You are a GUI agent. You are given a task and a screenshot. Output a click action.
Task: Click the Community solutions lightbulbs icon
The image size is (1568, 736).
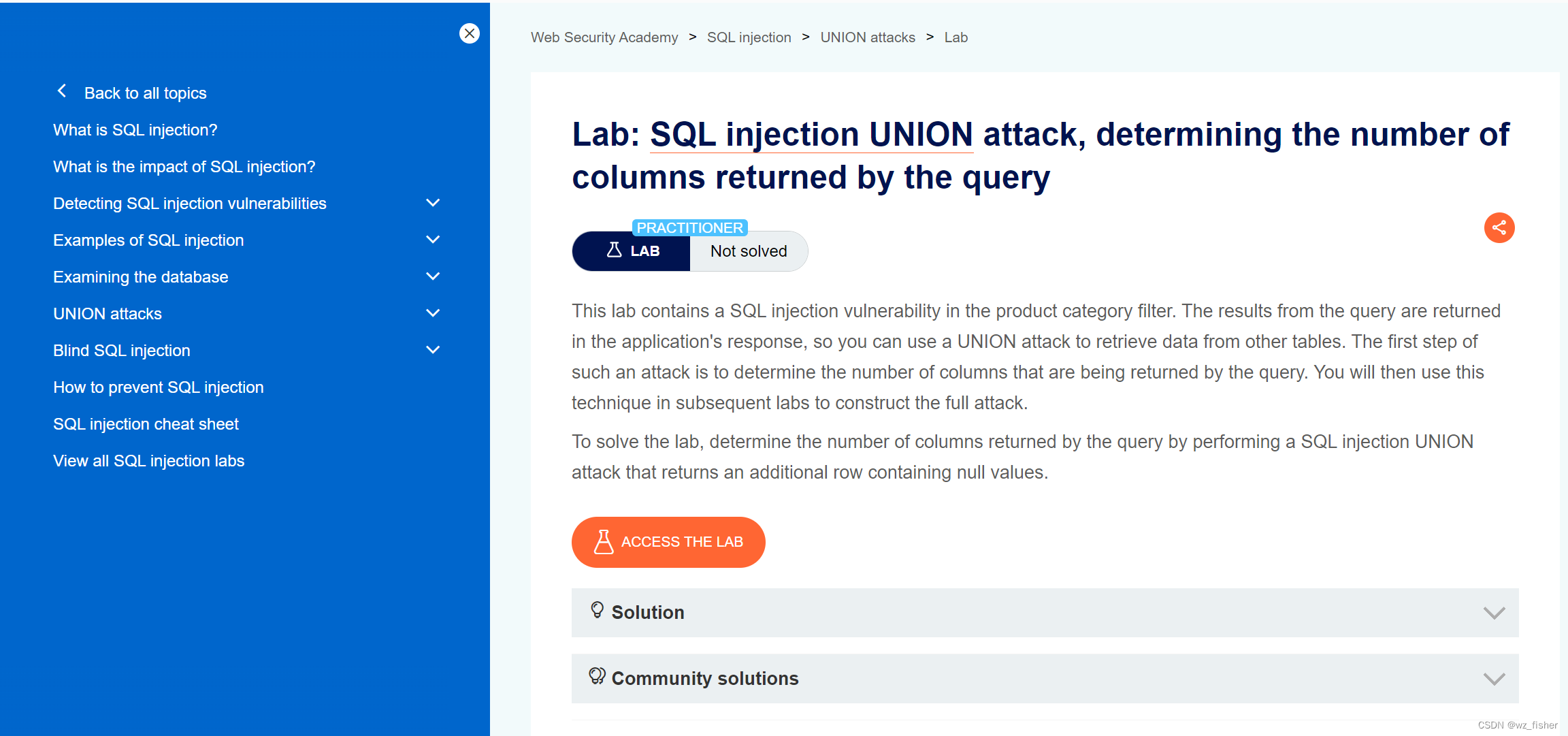coord(597,676)
